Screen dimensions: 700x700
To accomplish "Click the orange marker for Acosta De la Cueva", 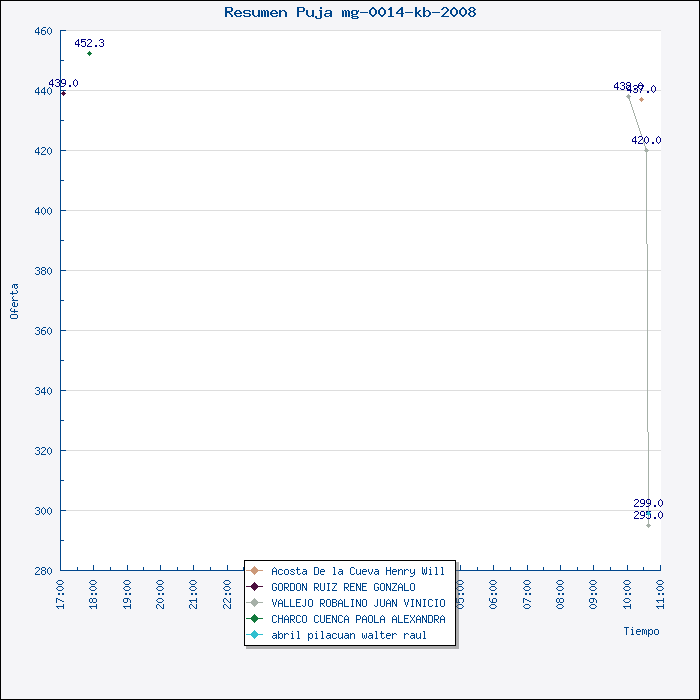I will (x=256, y=571).
